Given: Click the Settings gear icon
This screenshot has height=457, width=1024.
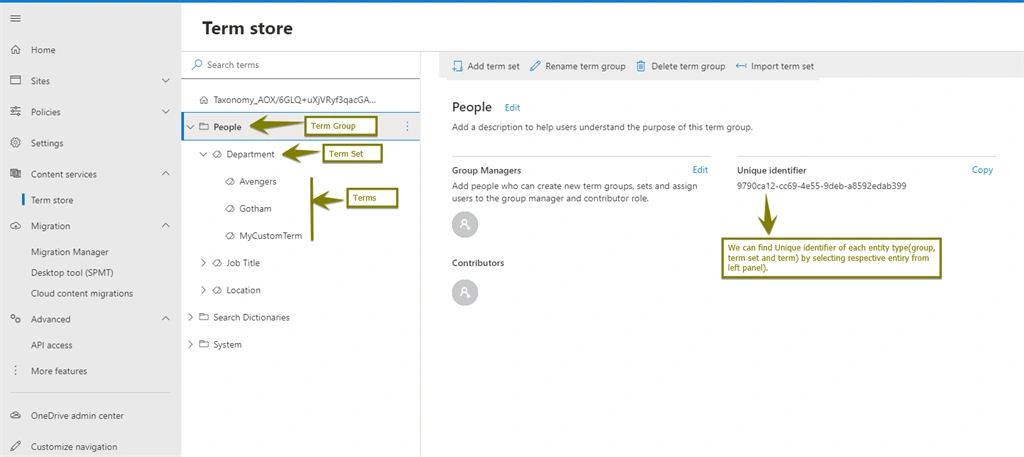Looking at the screenshot, I should (x=16, y=143).
